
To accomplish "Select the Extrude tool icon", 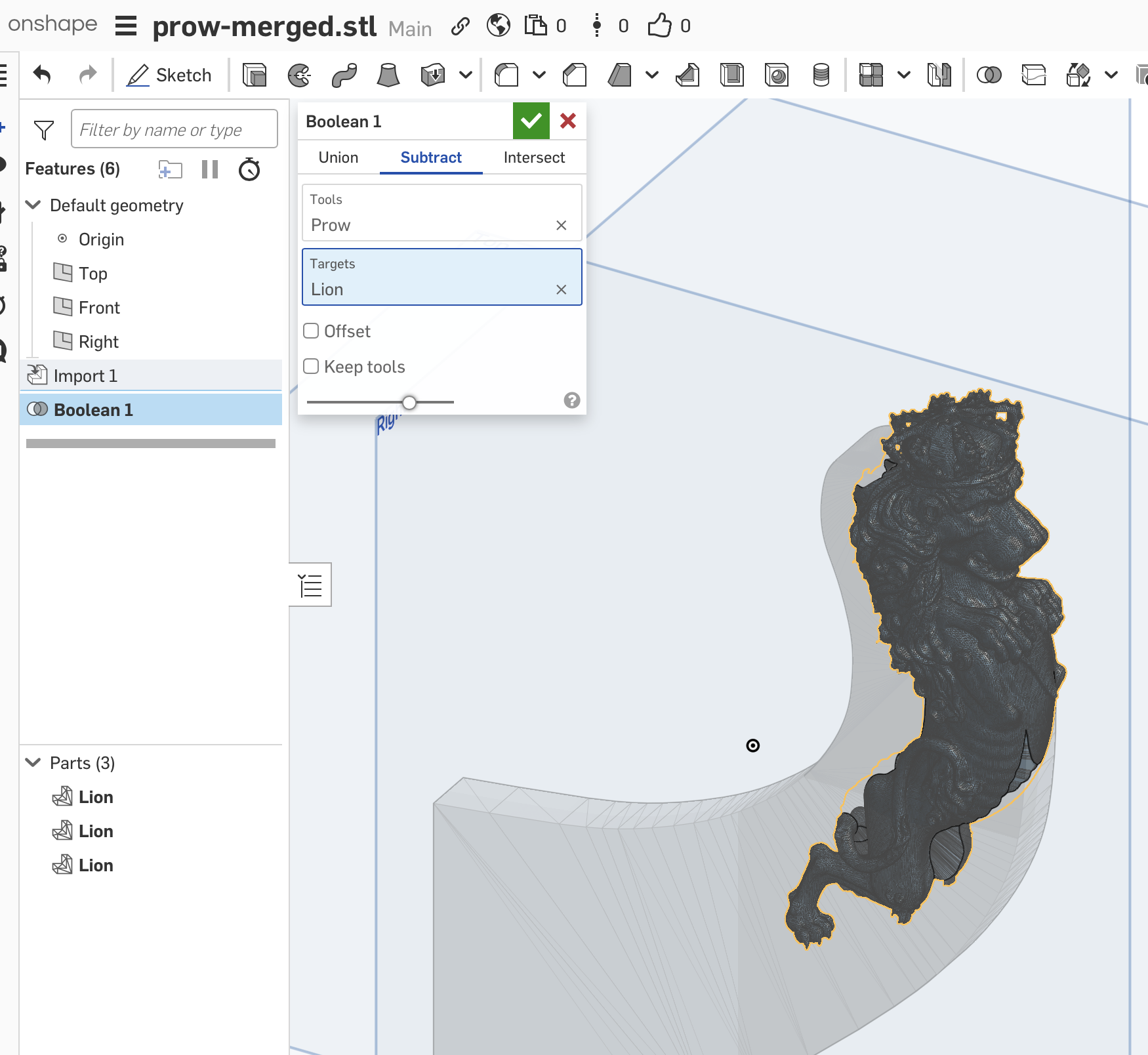I will (x=254, y=75).
